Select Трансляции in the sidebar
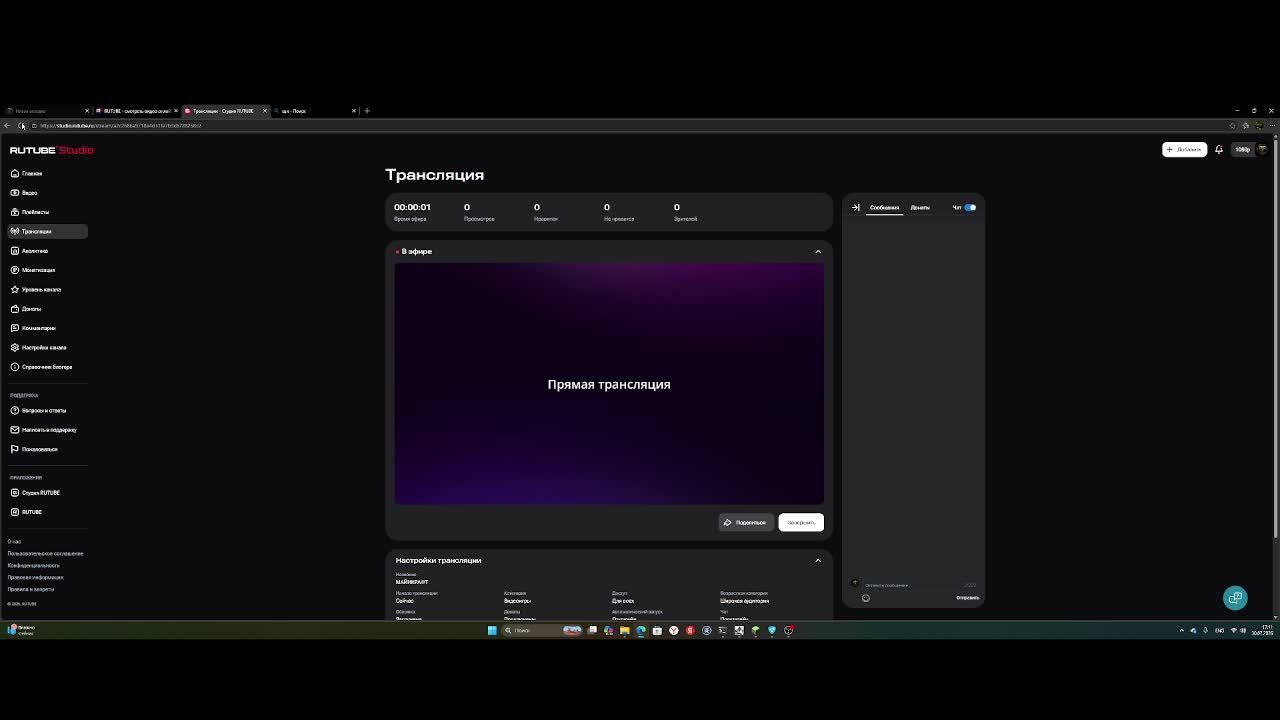Image resolution: width=1280 pixels, height=720 pixels. click(47, 231)
